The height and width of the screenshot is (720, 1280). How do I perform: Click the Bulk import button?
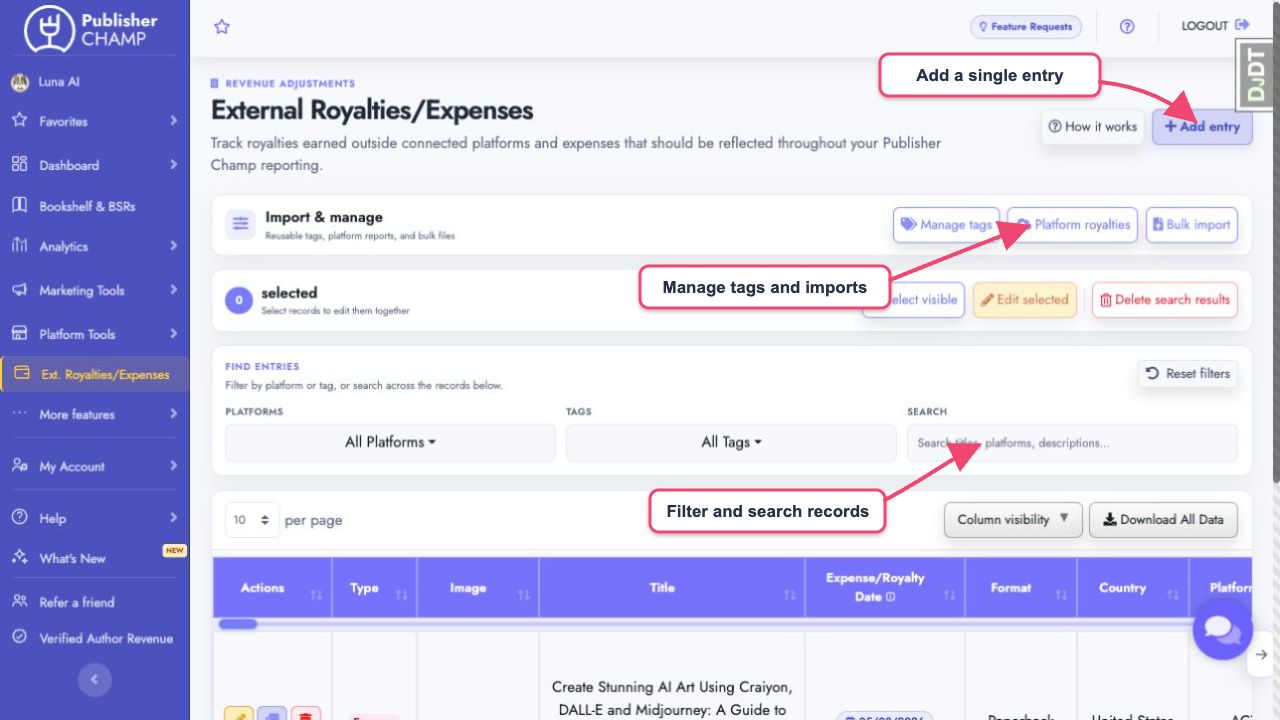pyautogui.click(x=1191, y=225)
